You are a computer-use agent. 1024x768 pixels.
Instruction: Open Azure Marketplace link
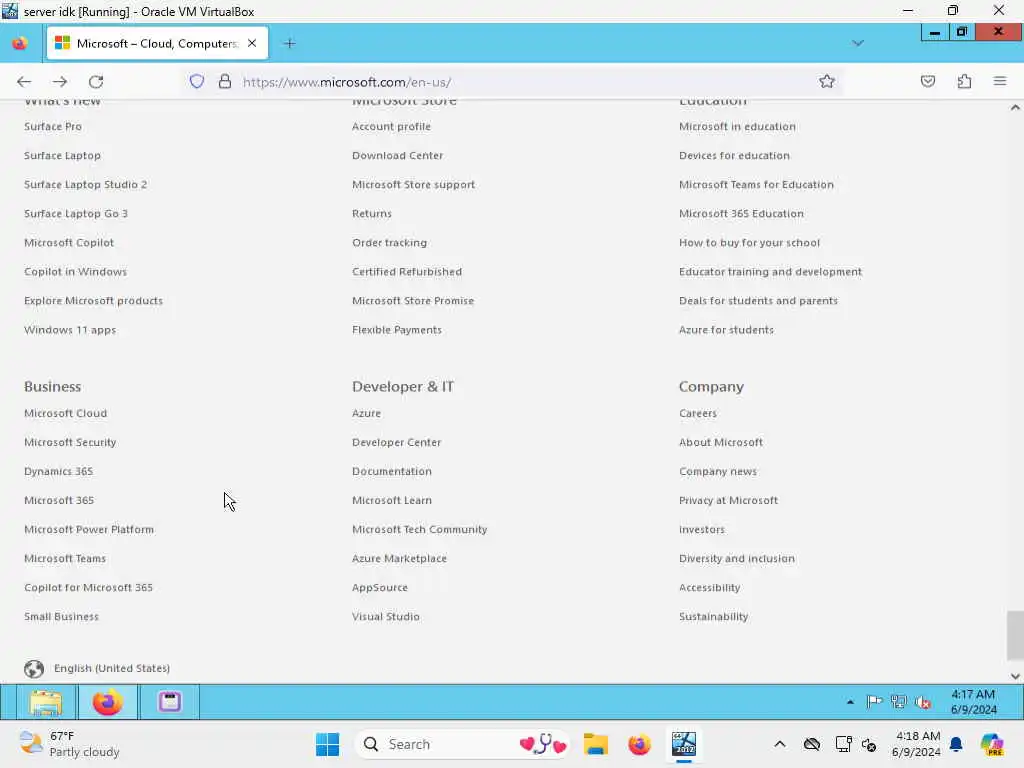pyautogui.click(x=400, y=558)
